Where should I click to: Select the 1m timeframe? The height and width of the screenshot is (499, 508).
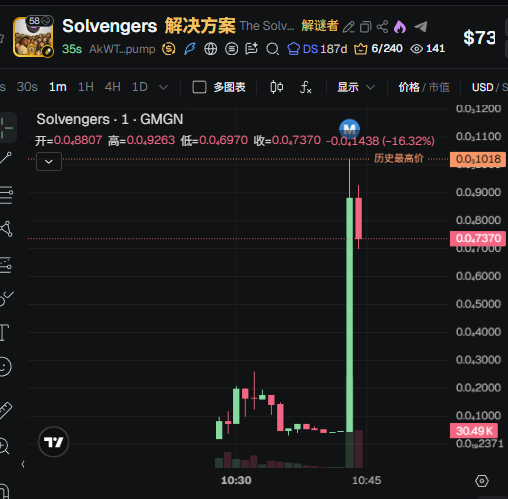(58, 87)
